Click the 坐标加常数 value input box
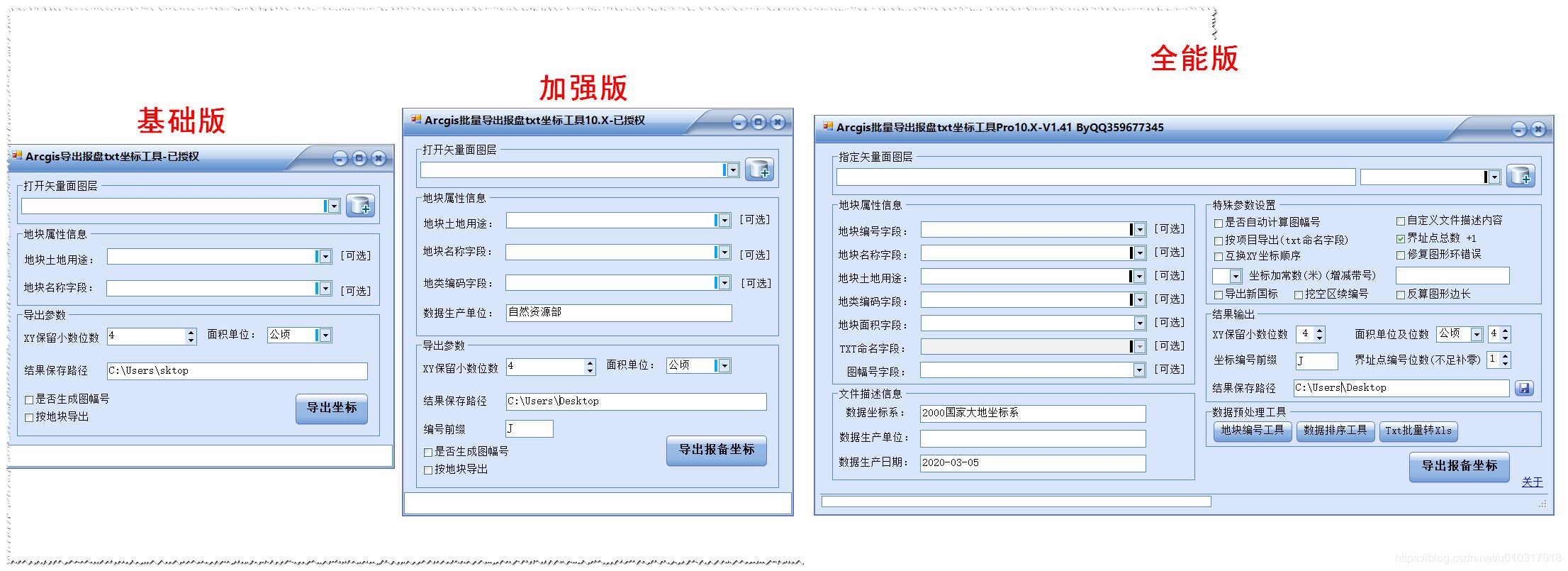1568x571 pixels. pyautogui.click(x=1452, y=275)
